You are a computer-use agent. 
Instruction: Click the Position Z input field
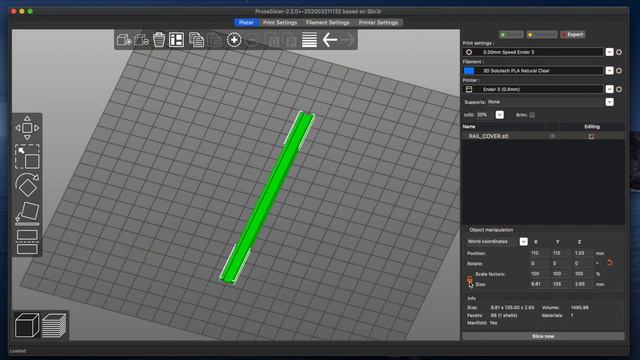coord(582,253)
